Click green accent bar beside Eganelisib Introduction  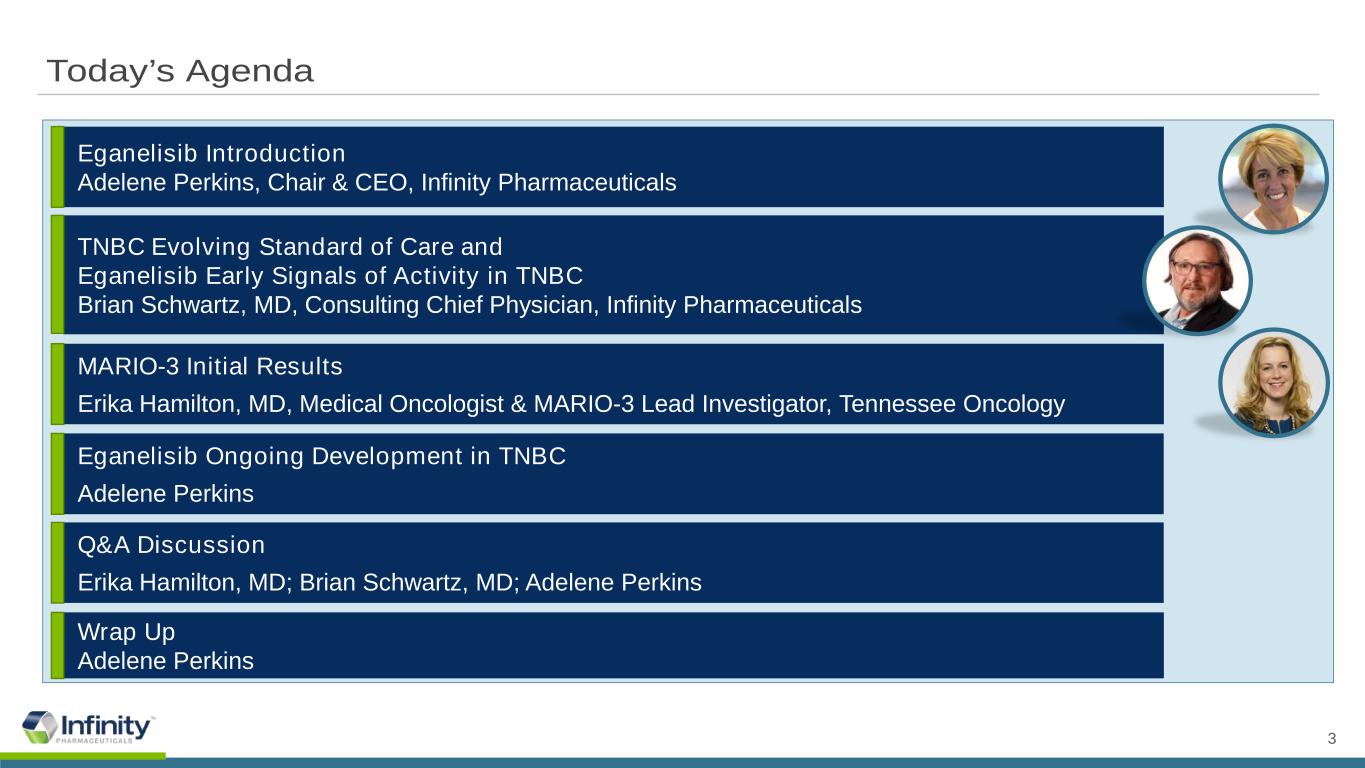(x=57, y=167)
